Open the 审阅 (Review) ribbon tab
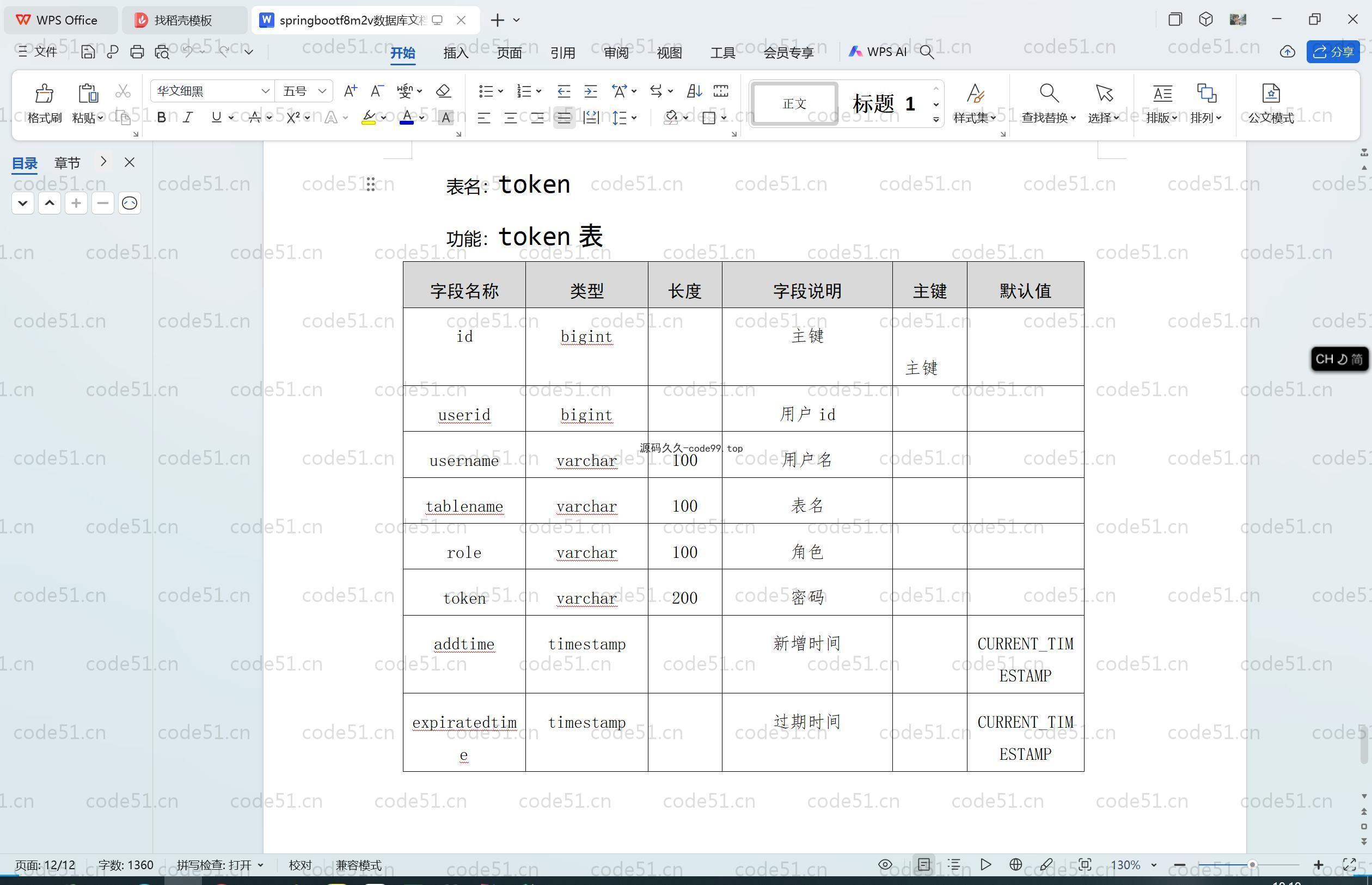 (616, 53)
